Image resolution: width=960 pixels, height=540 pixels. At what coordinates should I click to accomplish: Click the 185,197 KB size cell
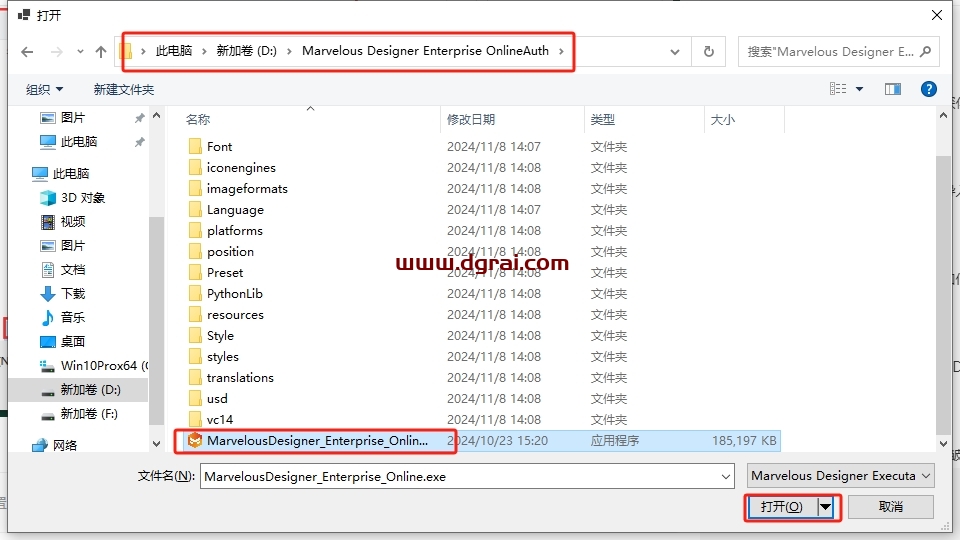[x=743, y=441]
